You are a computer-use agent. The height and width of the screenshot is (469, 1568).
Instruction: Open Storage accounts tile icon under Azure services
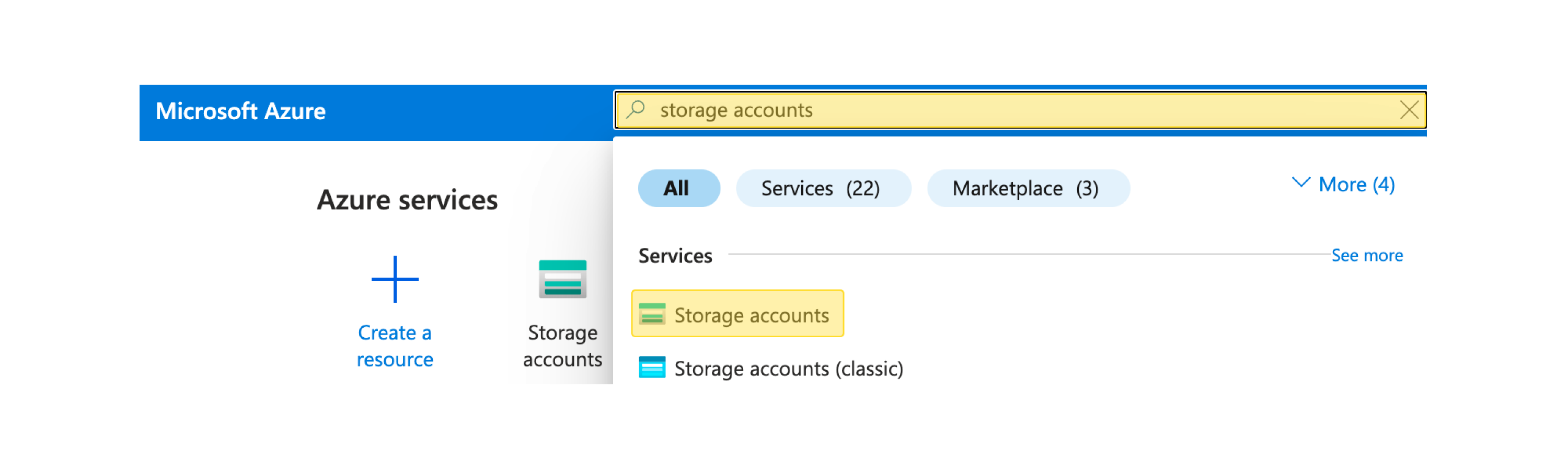click(x=562, y=279)
